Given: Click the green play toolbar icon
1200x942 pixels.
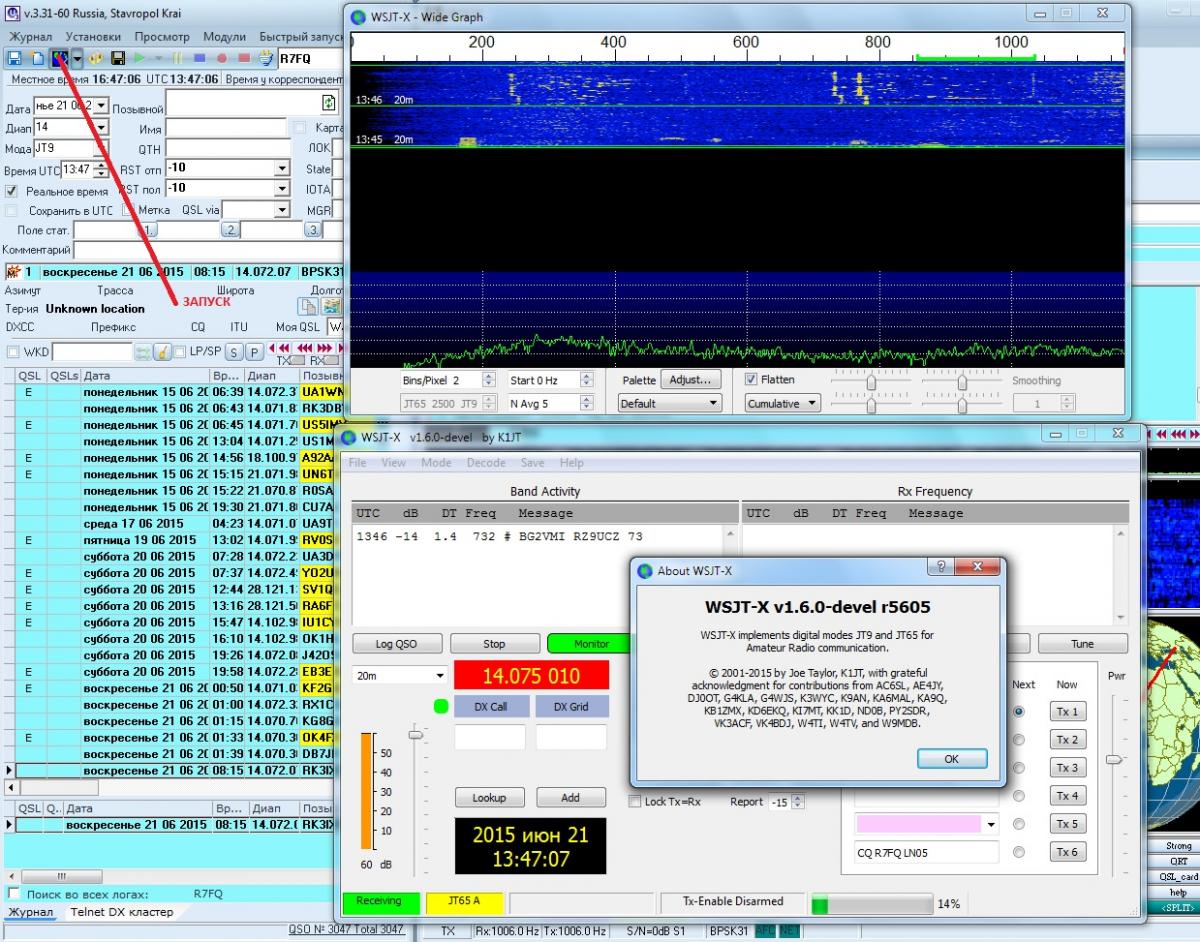Looking at the screenshot, I should click(139, 58).
